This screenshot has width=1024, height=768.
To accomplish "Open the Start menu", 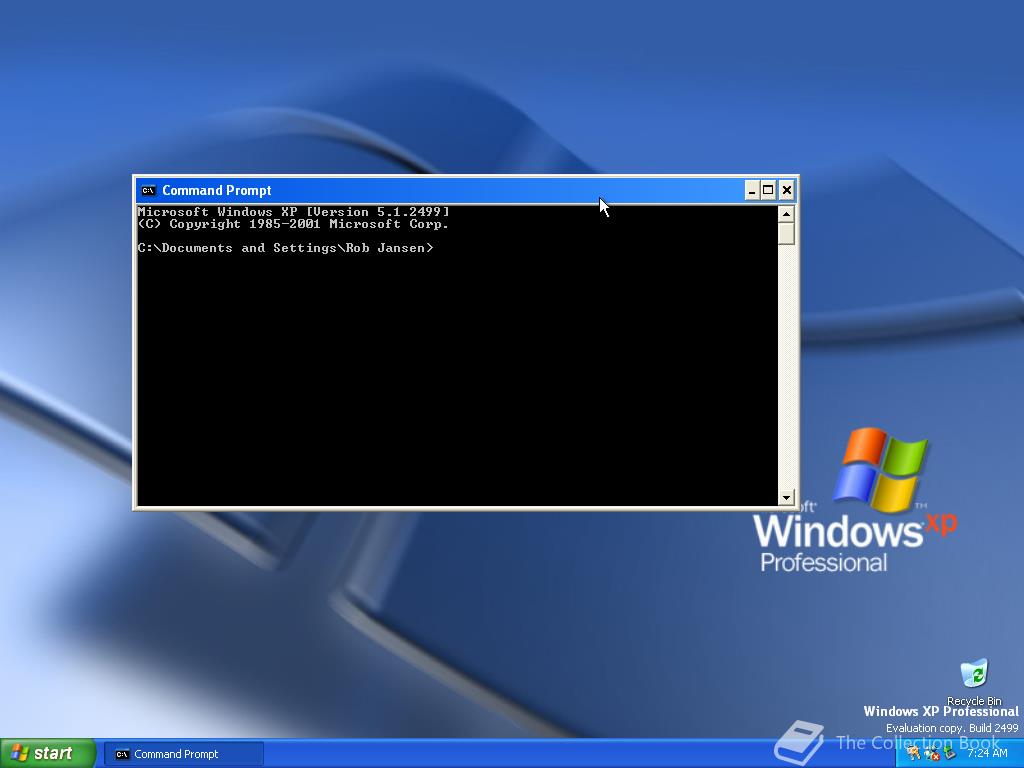I will pyautogui.click(x=47, y=754).
